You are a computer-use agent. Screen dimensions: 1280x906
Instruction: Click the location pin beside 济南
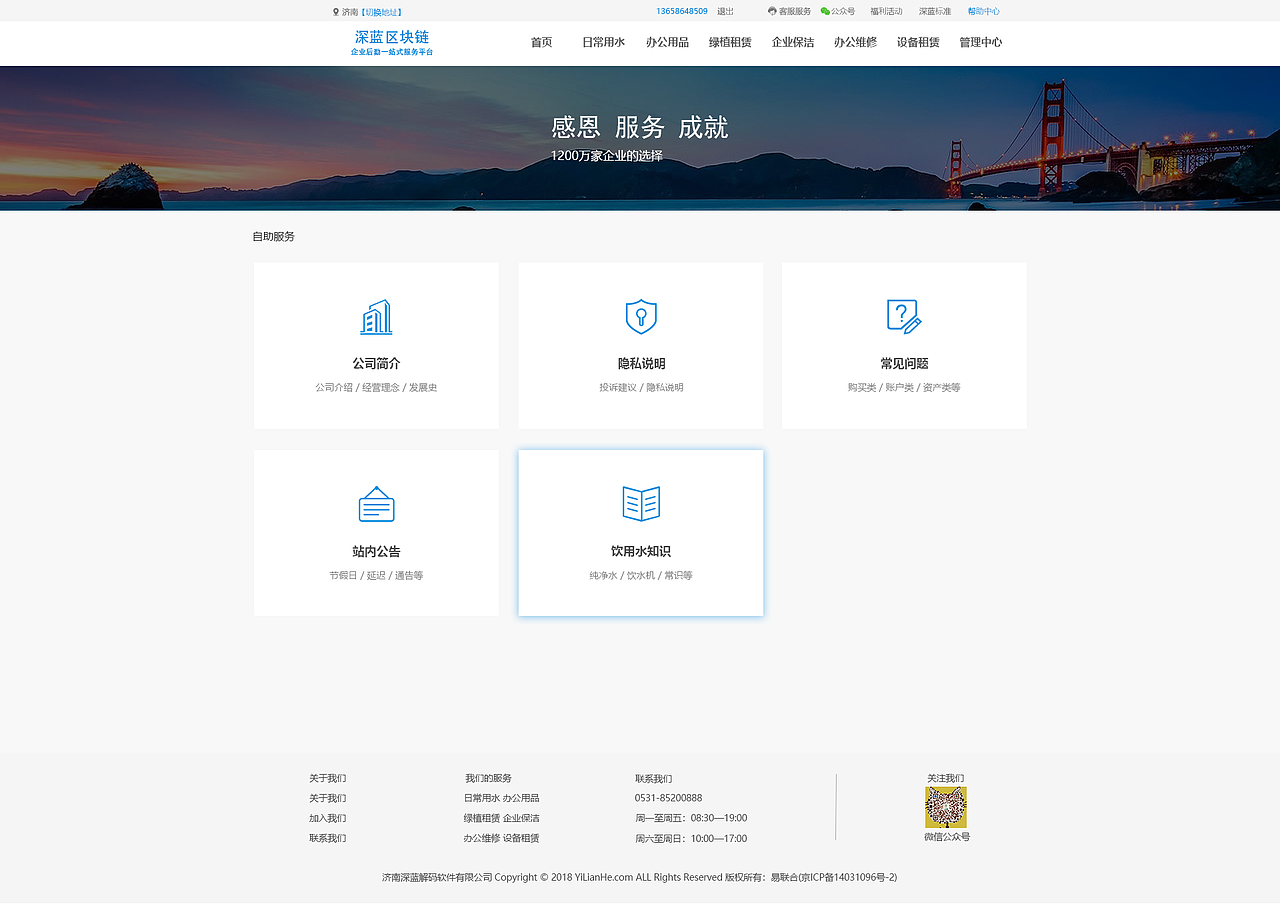tap(335, 11)
